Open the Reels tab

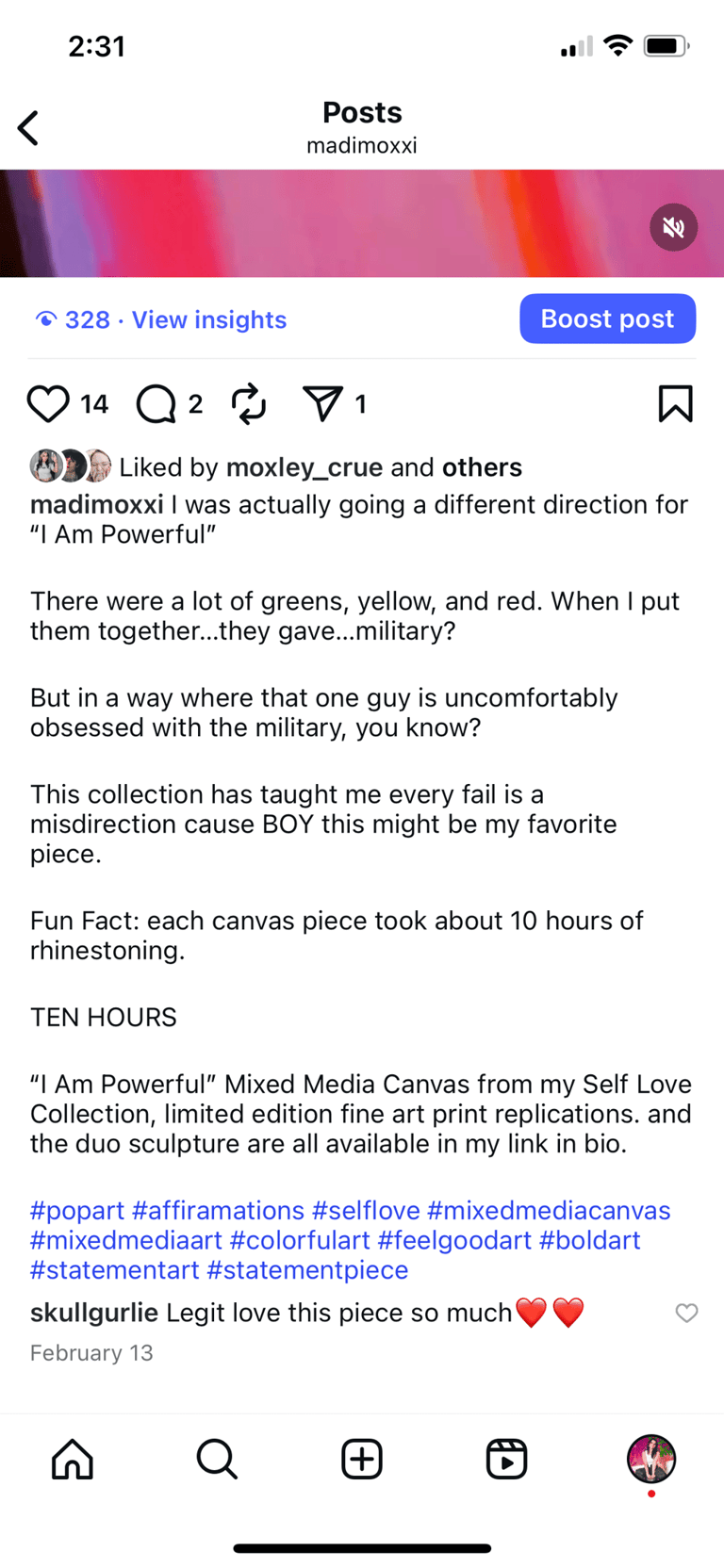[506, 1460]
